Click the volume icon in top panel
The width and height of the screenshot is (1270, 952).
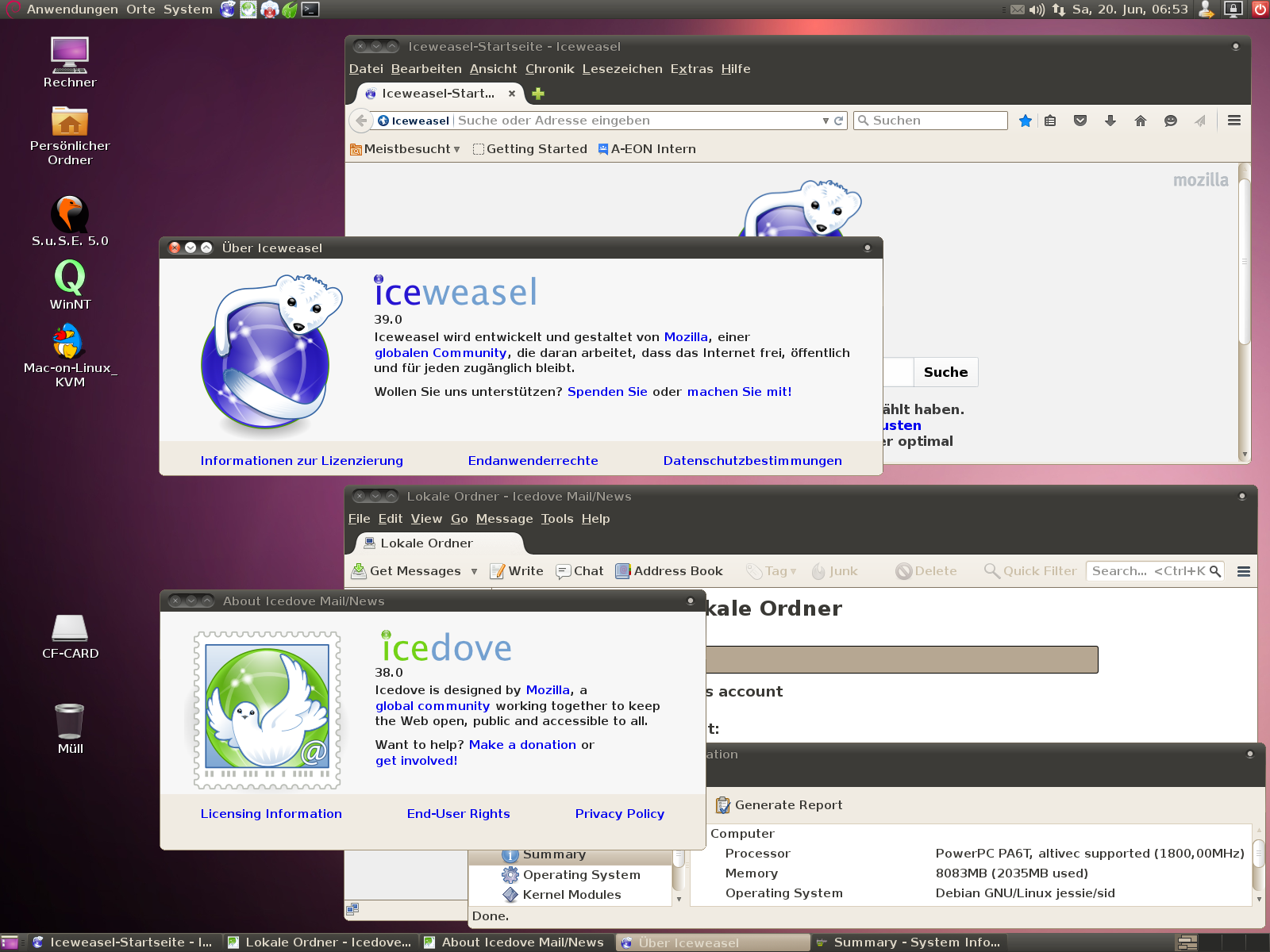click(x=1037, y=10)
